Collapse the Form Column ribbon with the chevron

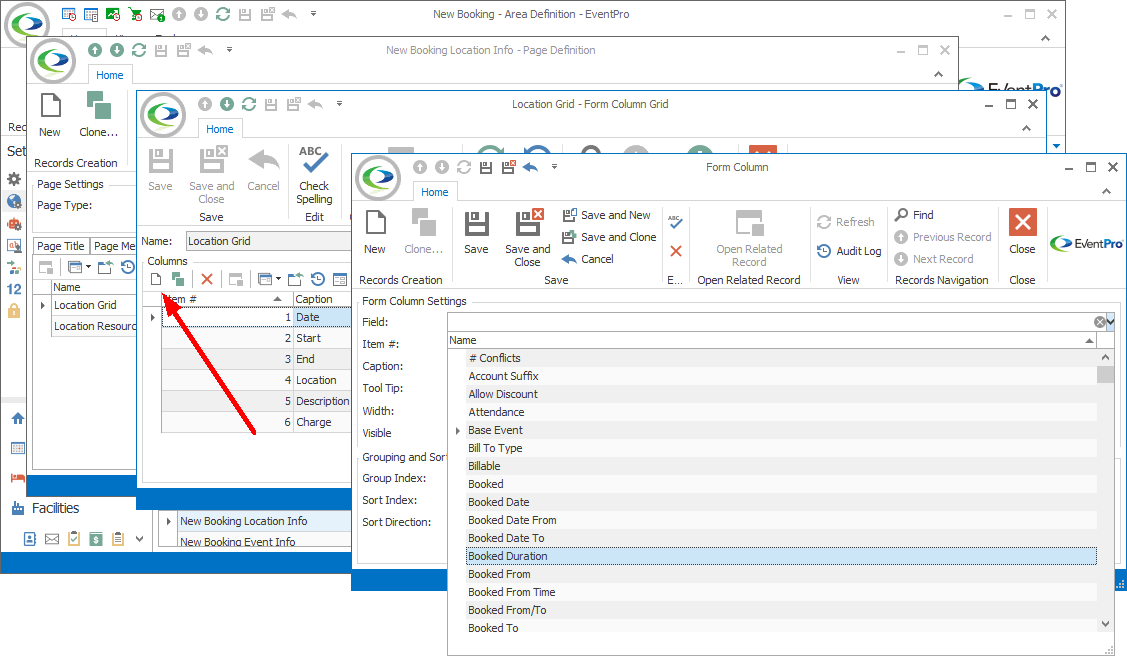coord(1106,191)
